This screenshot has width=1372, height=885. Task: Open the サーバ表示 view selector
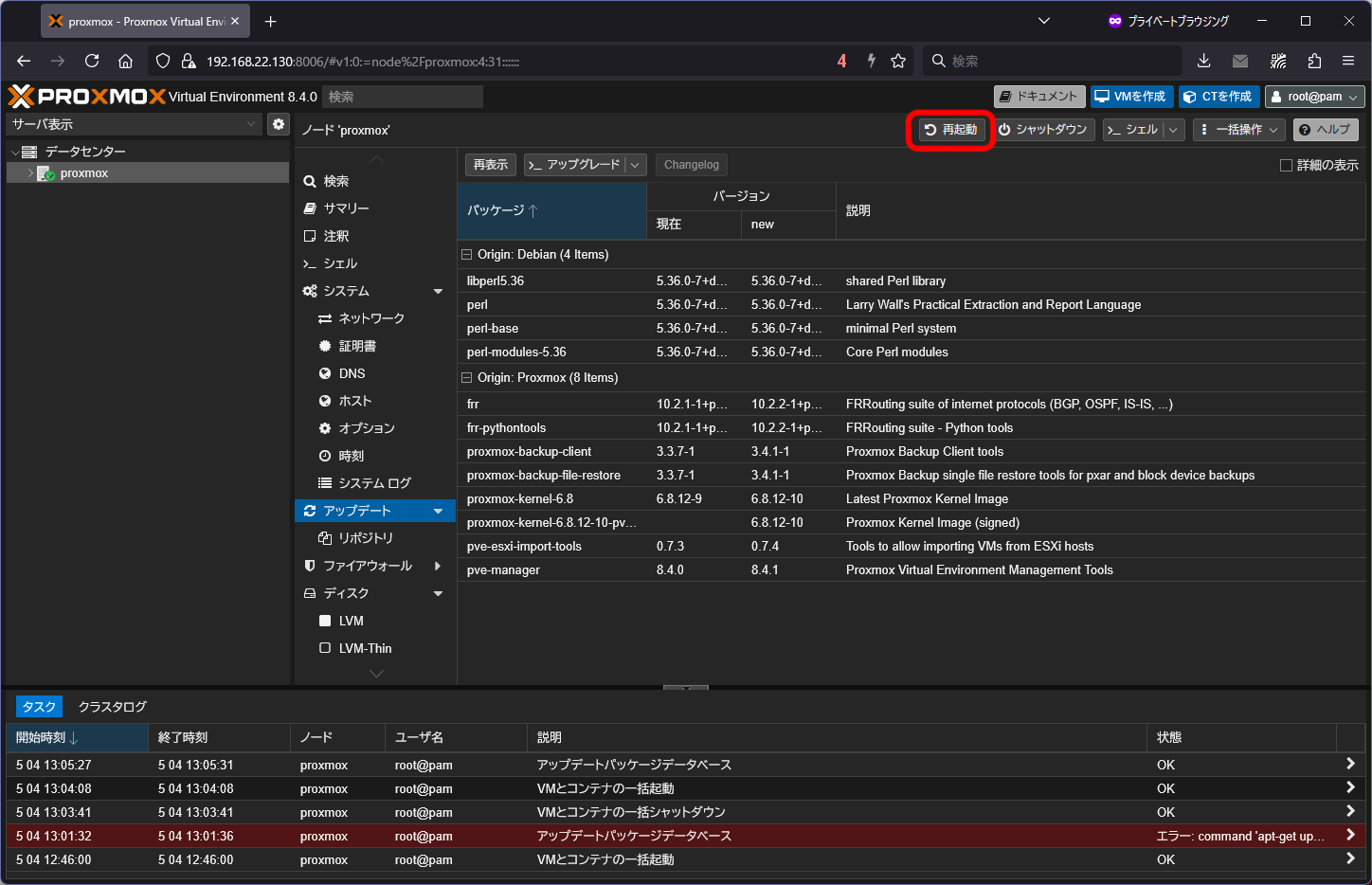click(x=134, y=124)
